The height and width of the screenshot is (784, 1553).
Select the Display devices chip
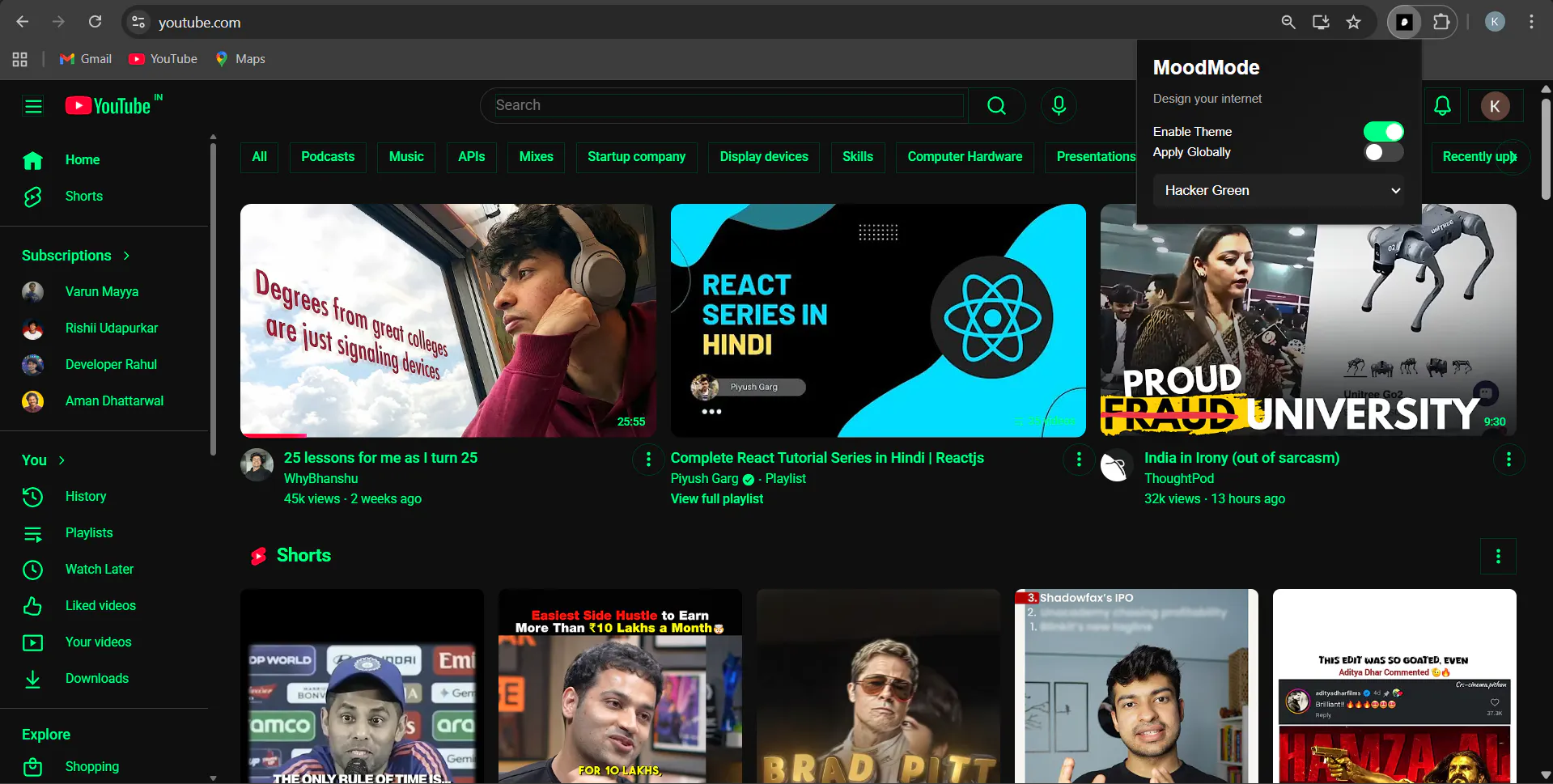click(x=764, y=157)
